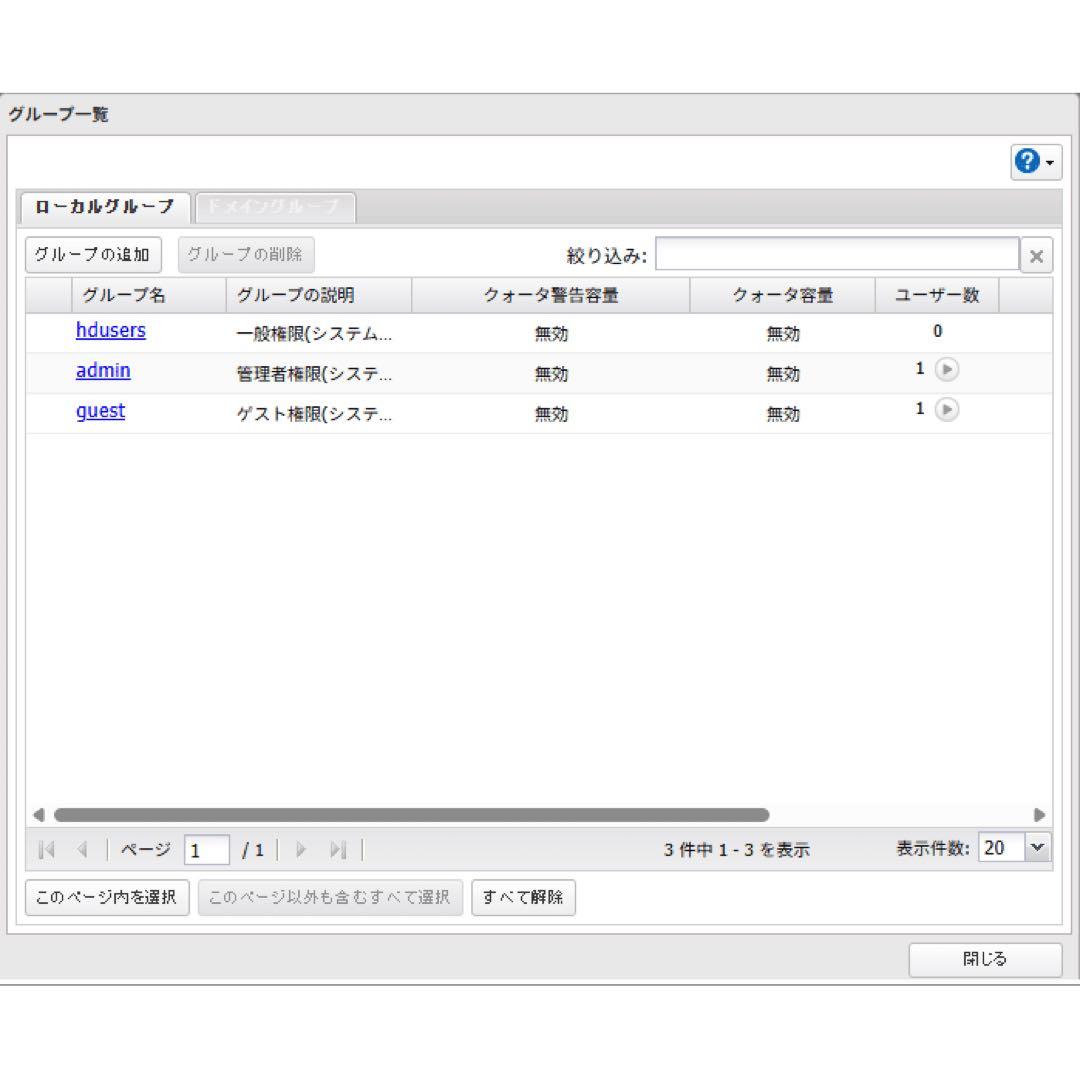The width and height of the screenshot is (1080, 1080).
Task: Click すべて解除 to deselect everything
Action: [x=524, y=897]
